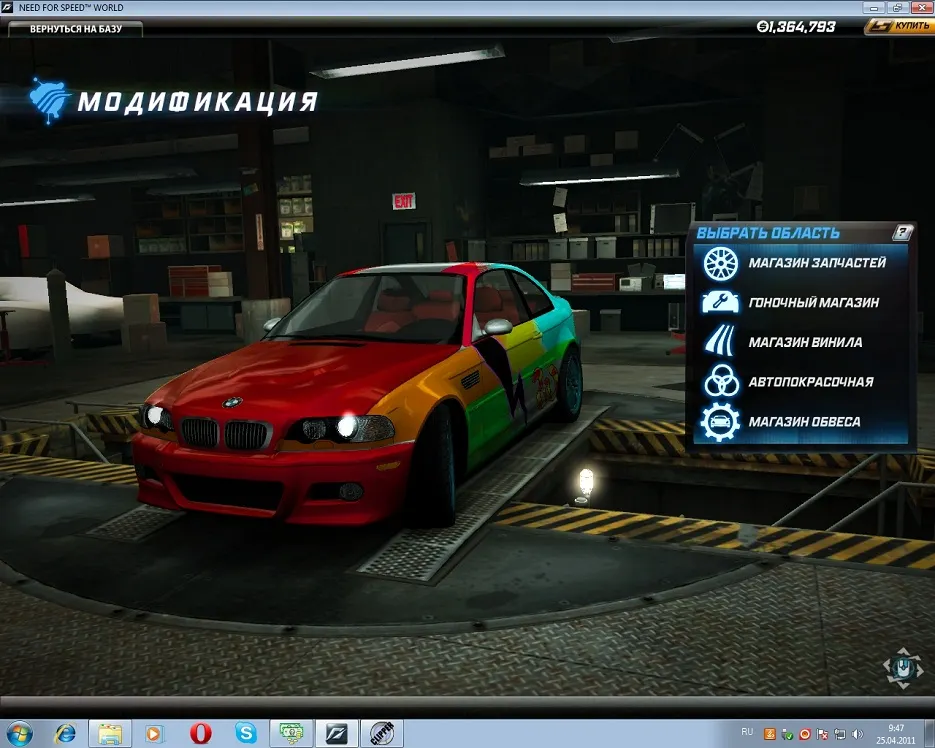Click the three-circles paint icon
Image resolution: width=935 pixels, height=748 pixels.
pyautogui.click(x=721, y=382)
